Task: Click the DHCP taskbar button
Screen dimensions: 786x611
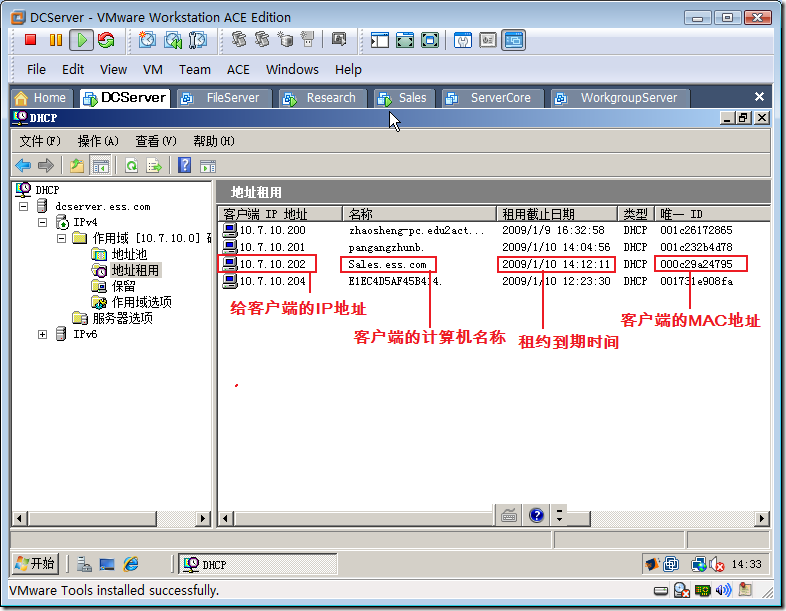Action: coord(258,564)
